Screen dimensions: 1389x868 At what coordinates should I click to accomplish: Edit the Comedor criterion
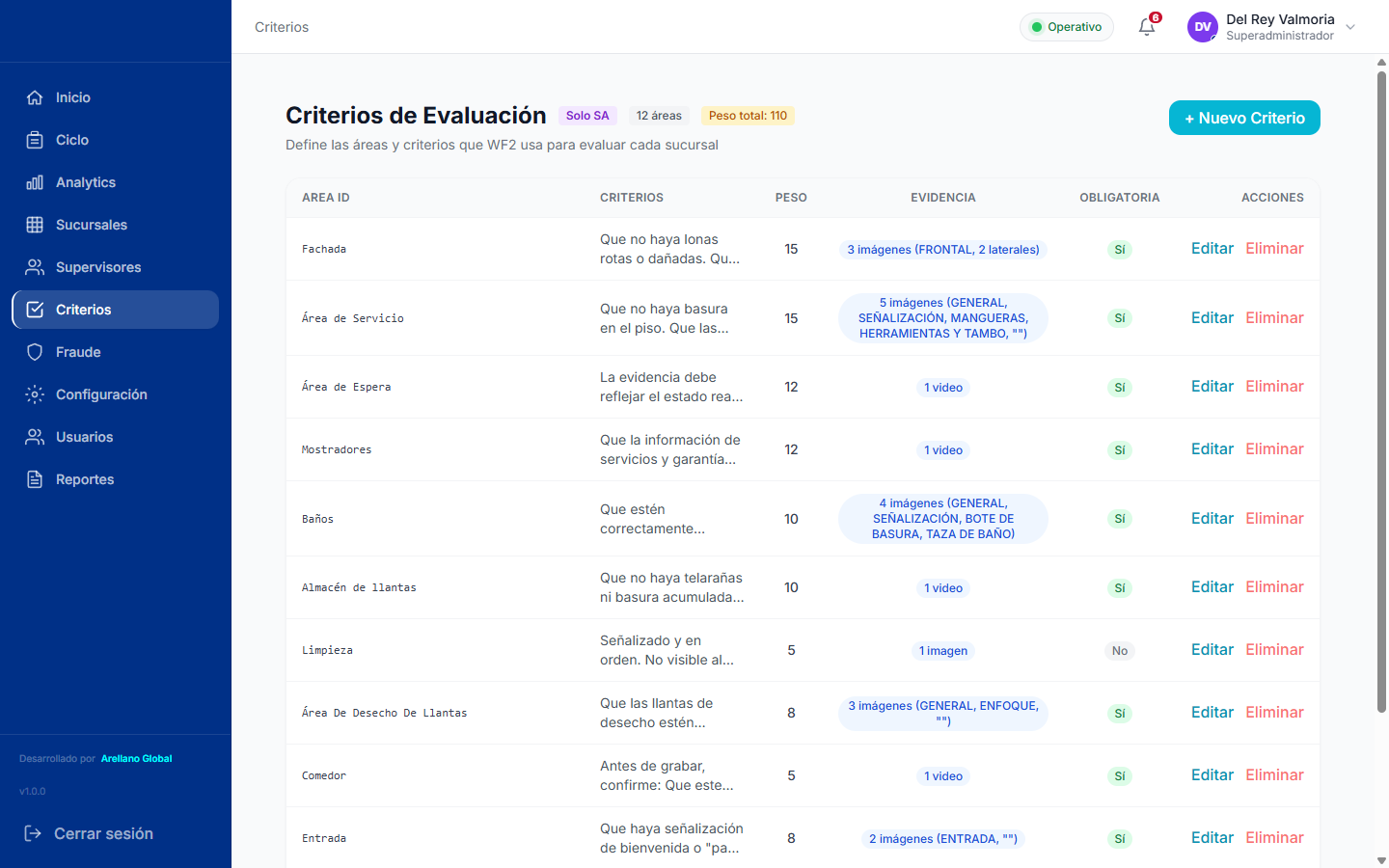[1212, 775]
